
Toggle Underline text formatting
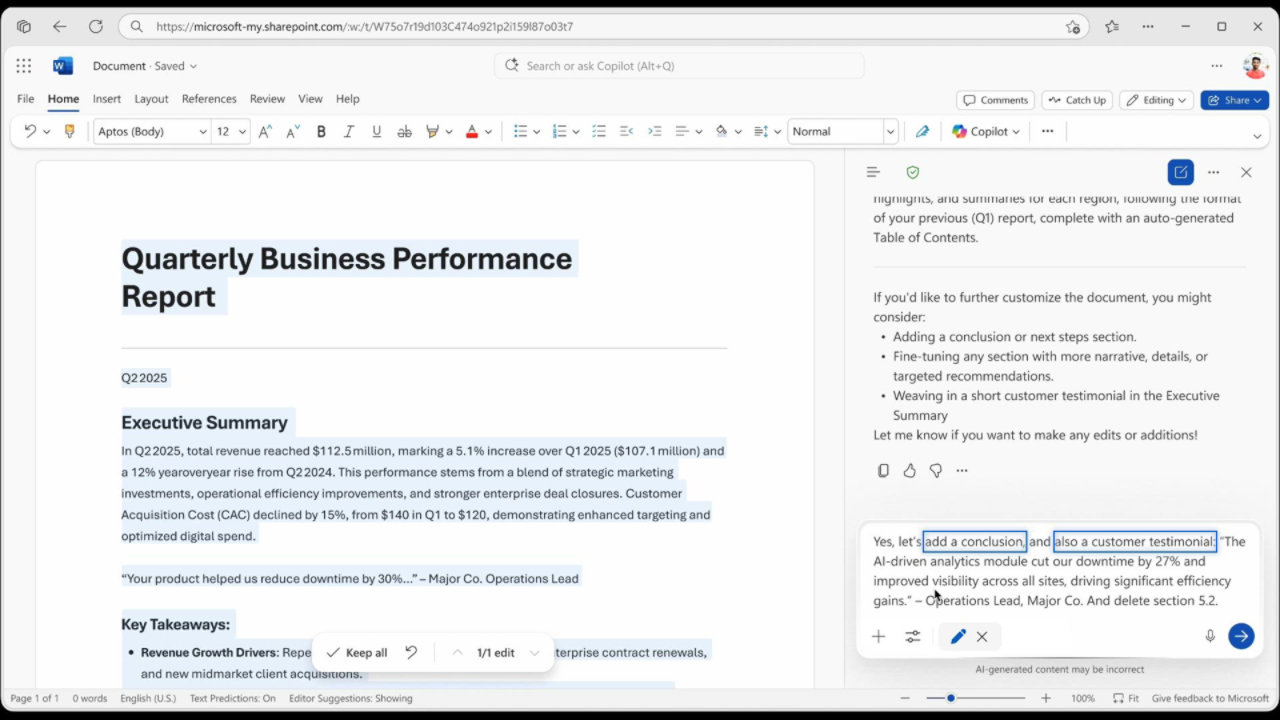coord(377,131)
